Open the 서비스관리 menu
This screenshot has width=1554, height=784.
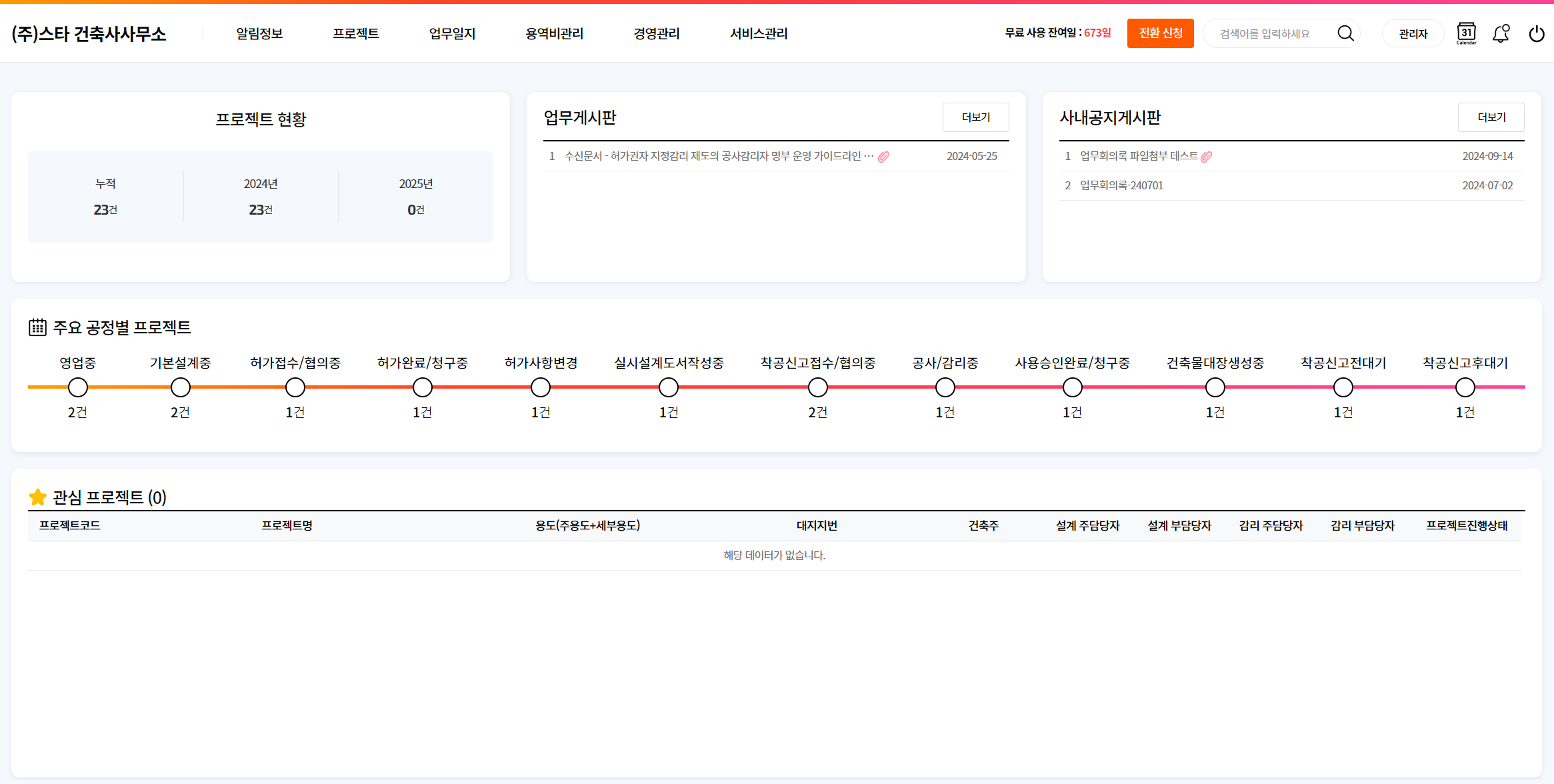point(759,33)
